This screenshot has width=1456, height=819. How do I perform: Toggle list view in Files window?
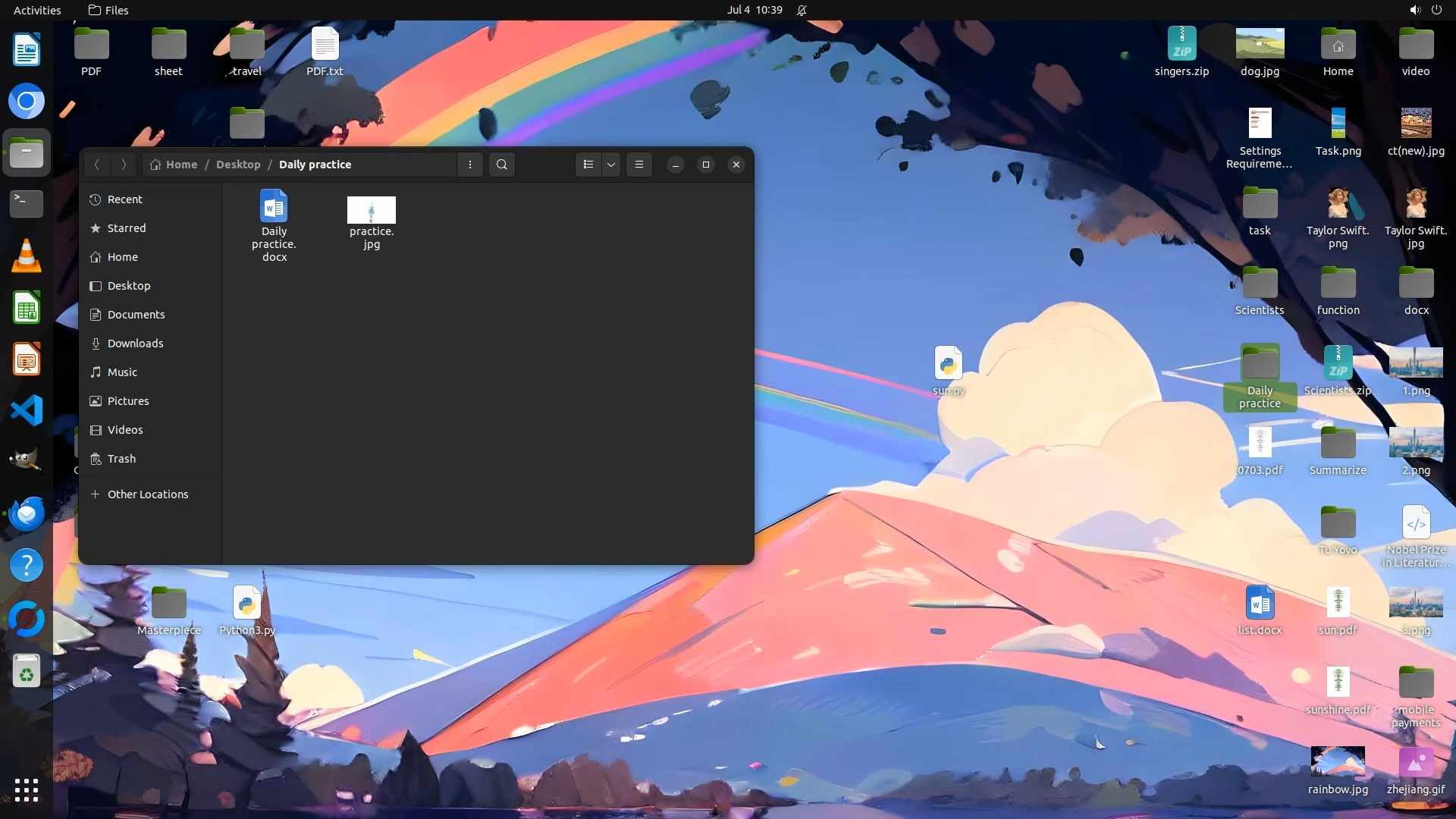point(588,165)
